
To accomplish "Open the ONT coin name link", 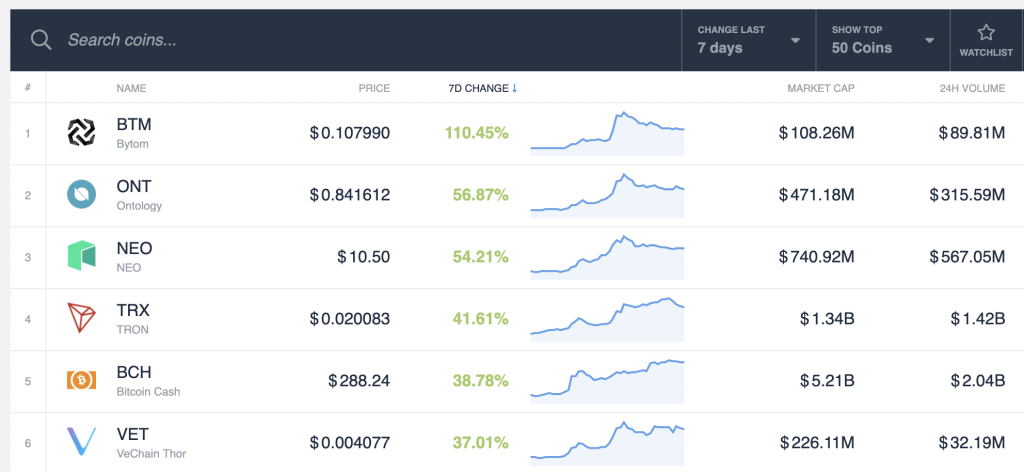I will 134,186.
